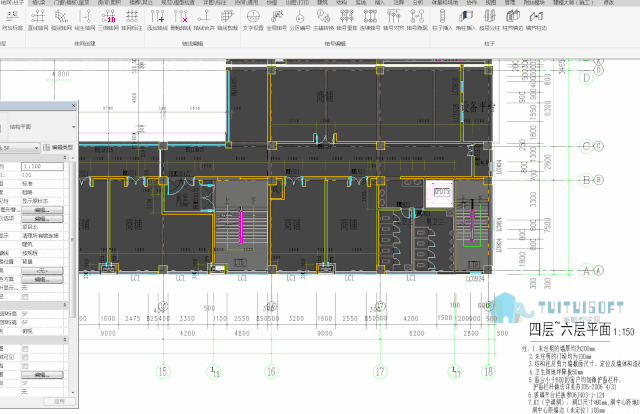
Task: Open the 三维轴网 3D grid tool
Action: 109,20
